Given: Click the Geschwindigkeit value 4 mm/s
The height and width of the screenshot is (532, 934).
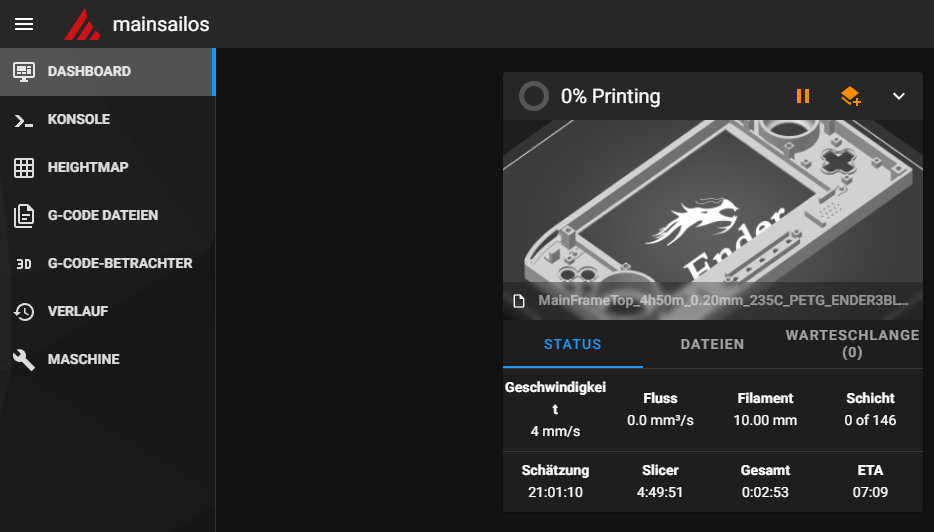Looking at the screenshot, I should pyautogui.click(x=555, y=431).
